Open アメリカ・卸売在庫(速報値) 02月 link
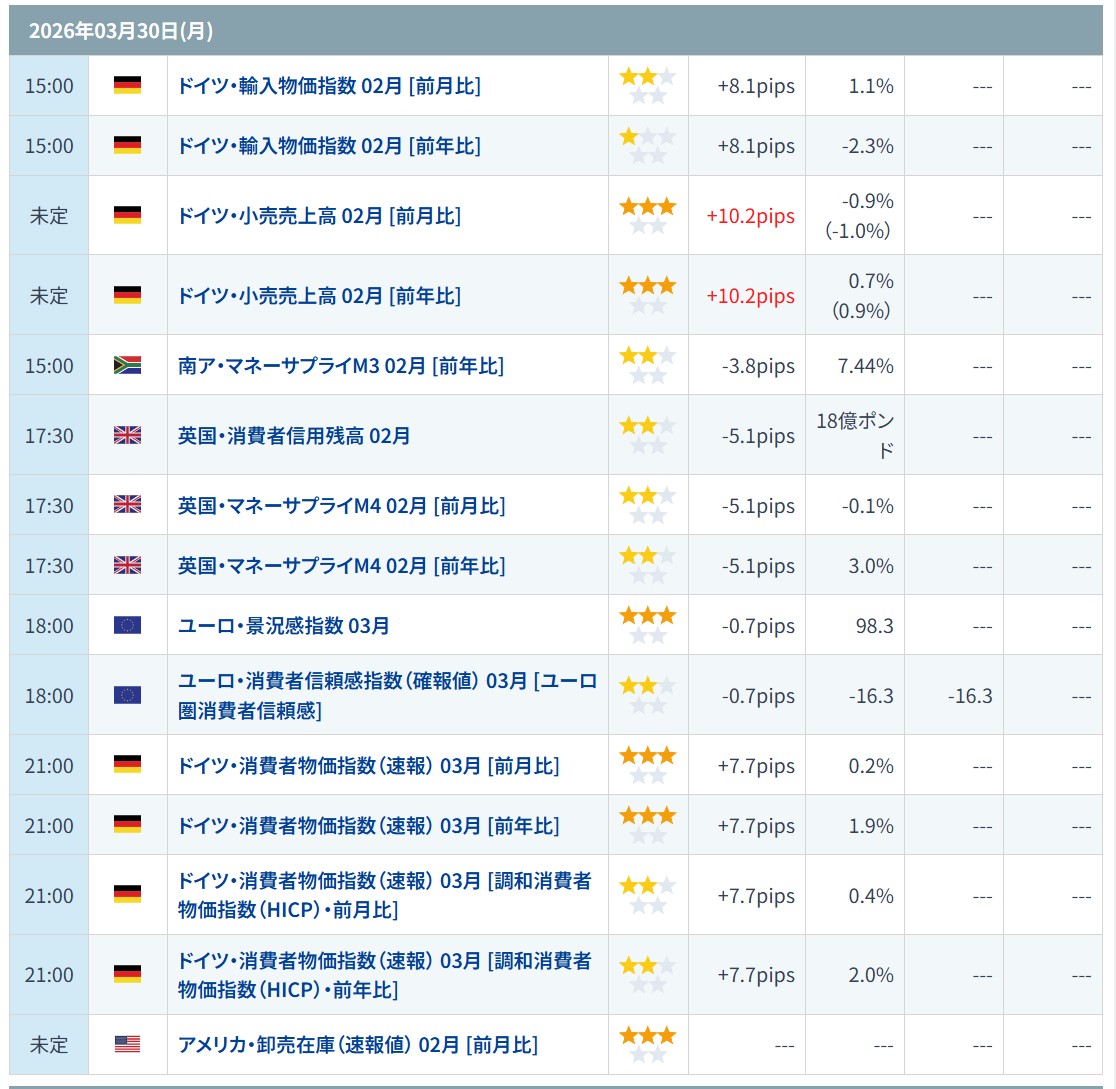Screen dimensions: 1116x1089 coord(357,1045)
